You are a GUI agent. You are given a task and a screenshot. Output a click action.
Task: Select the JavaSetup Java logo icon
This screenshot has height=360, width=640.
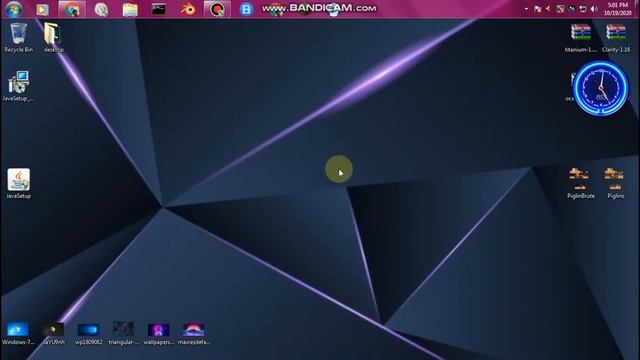pyautogui.click(x=18, y=184)
